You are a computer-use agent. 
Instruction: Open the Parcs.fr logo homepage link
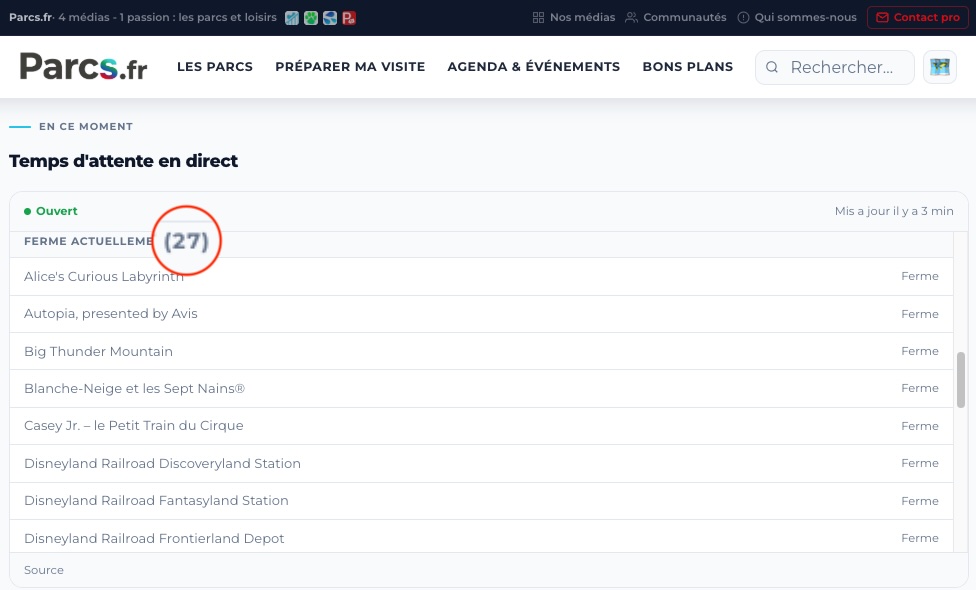[83, 67]
